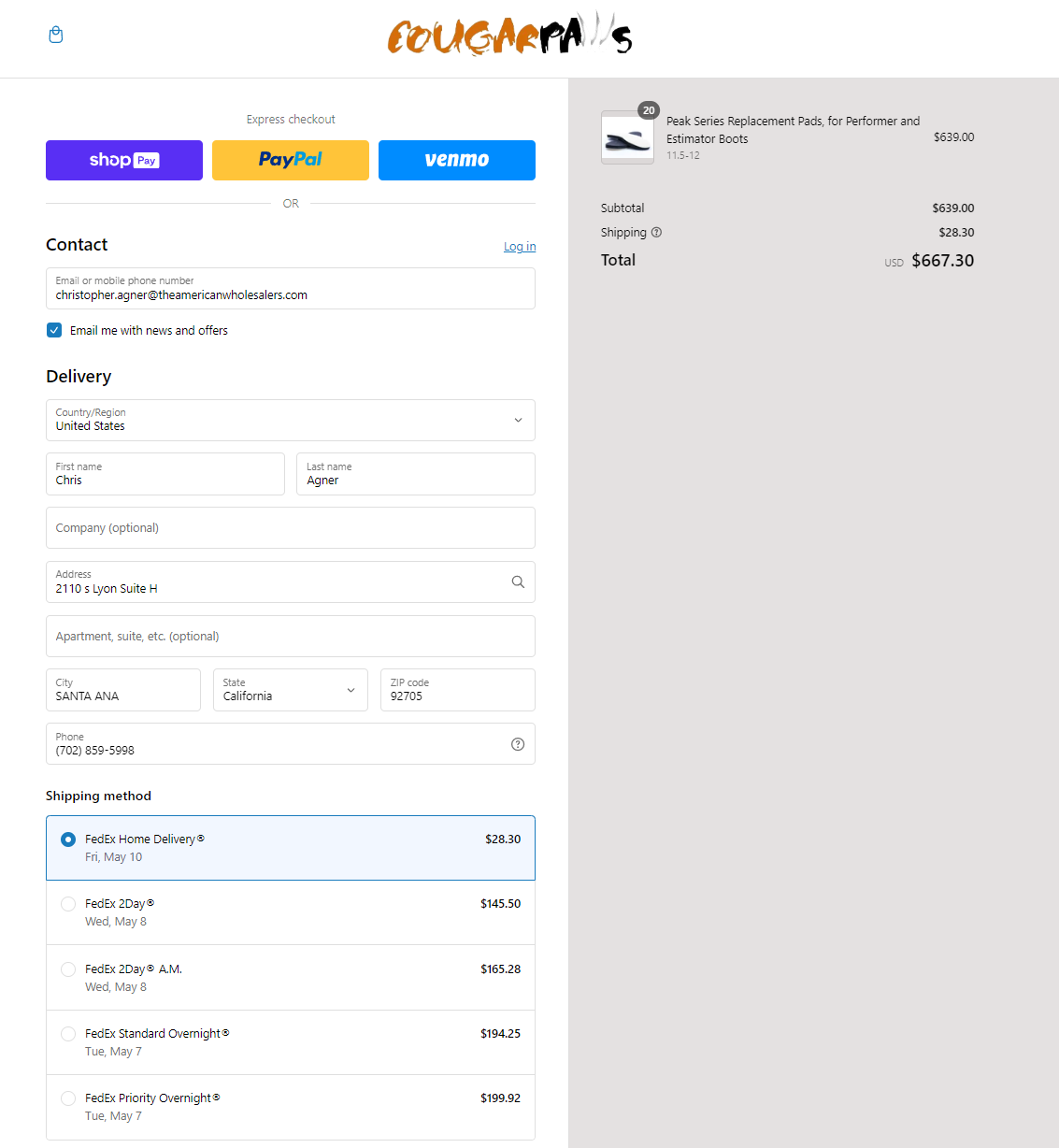Image resolution: width=1059 pixels, height=1148 pixels.
Task: Click the Fri, May 10 delivery date
Action: click(113, 857)
